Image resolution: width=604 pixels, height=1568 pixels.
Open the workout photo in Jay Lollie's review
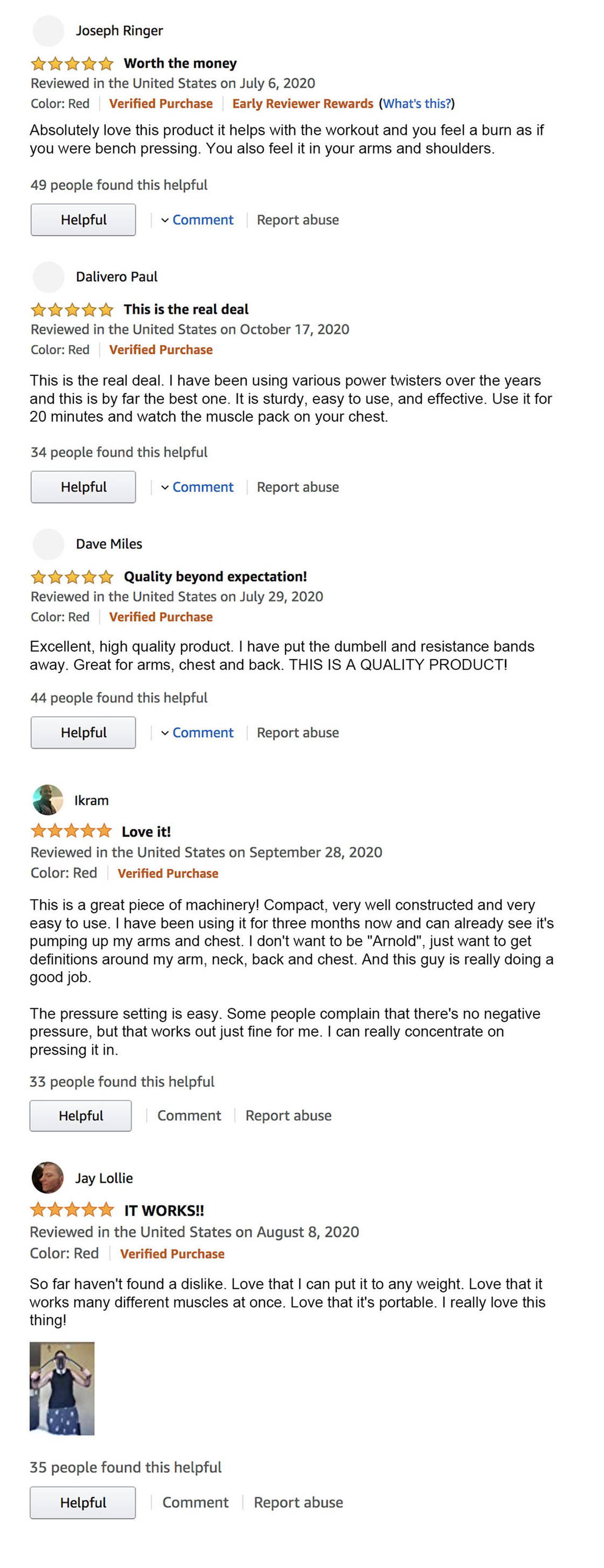tap(62, 1388)
